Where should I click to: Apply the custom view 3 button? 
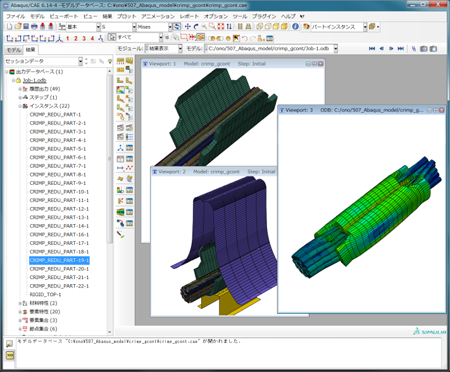84,38
